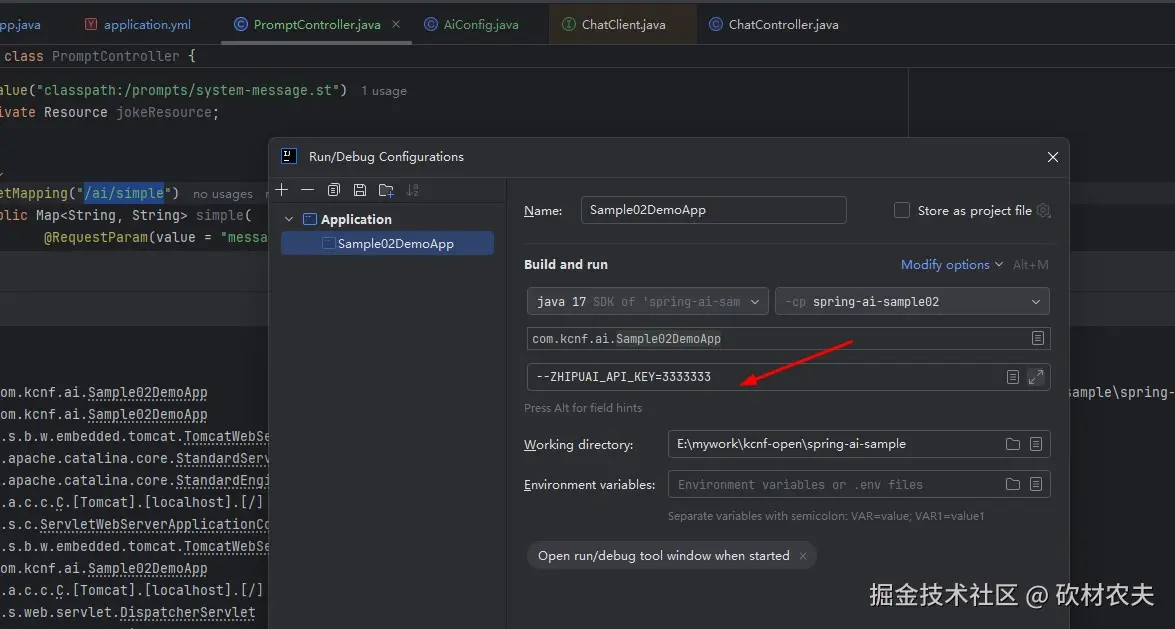The height and width of the screenshot is (629, 1175).
Task: Open gear settings beside Store as project file
Action: click(1043, 211)
